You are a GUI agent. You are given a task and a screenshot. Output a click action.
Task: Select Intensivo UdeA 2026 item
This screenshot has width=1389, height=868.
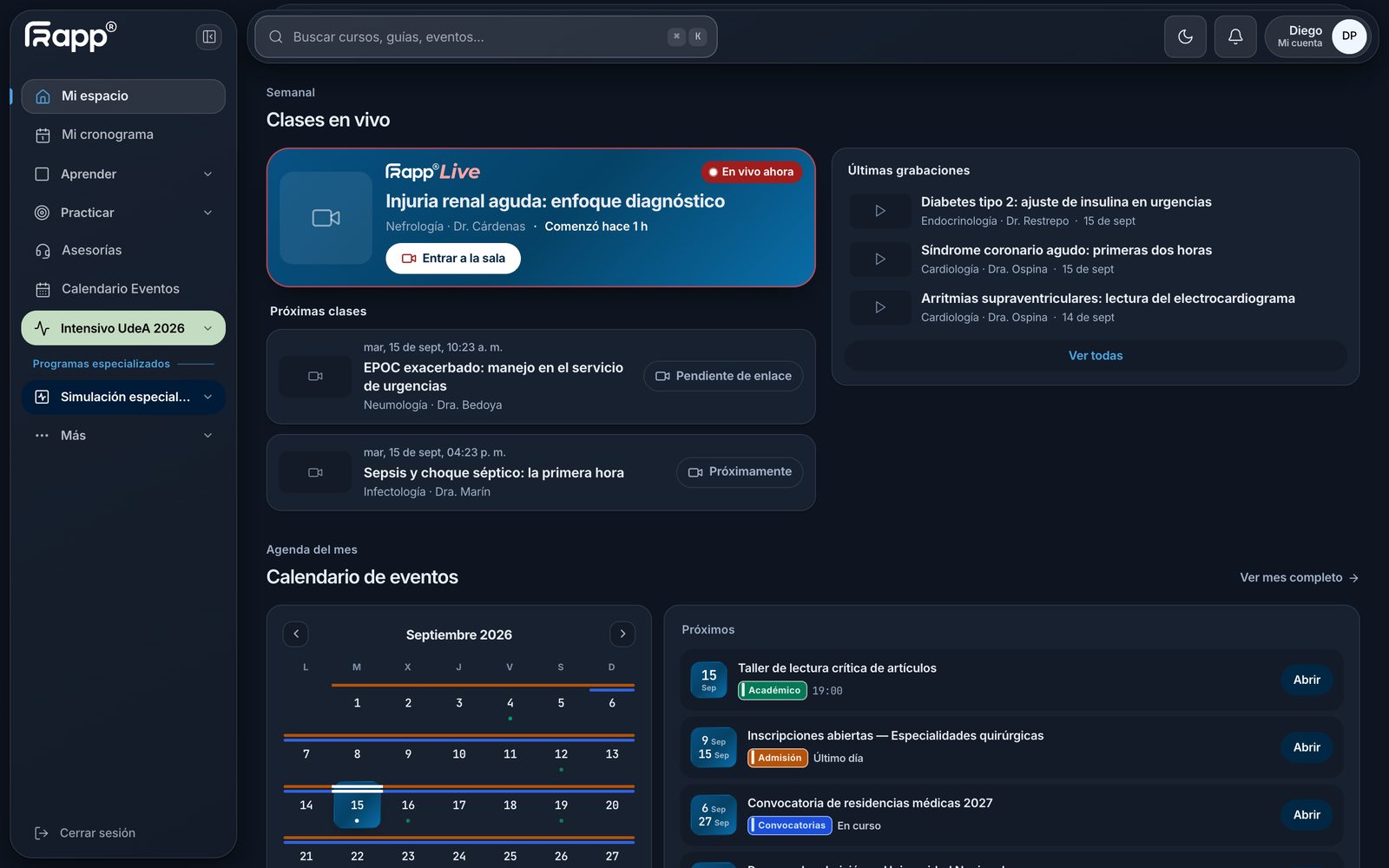pyautogui.click(x=123, y=328)
